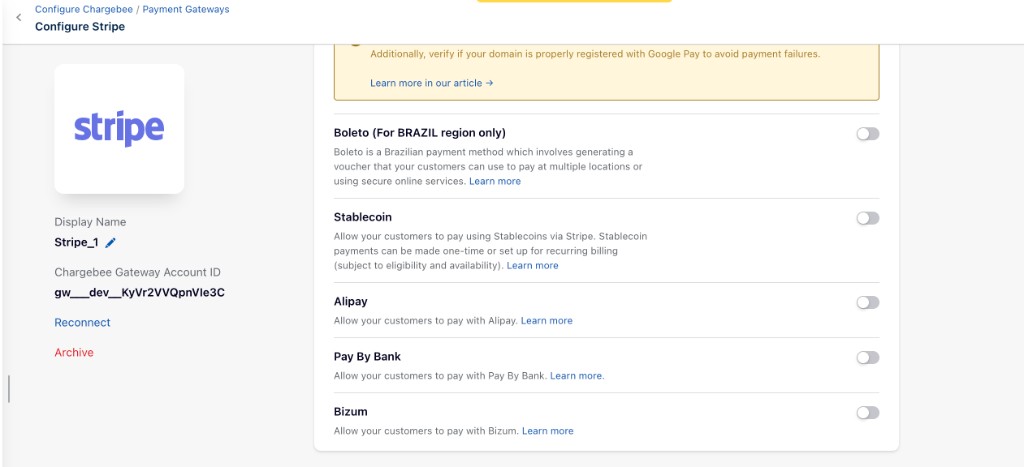Click the Stripe_1 display name text
Viewport: 1024px width, 467px height.
pos(76,243)
